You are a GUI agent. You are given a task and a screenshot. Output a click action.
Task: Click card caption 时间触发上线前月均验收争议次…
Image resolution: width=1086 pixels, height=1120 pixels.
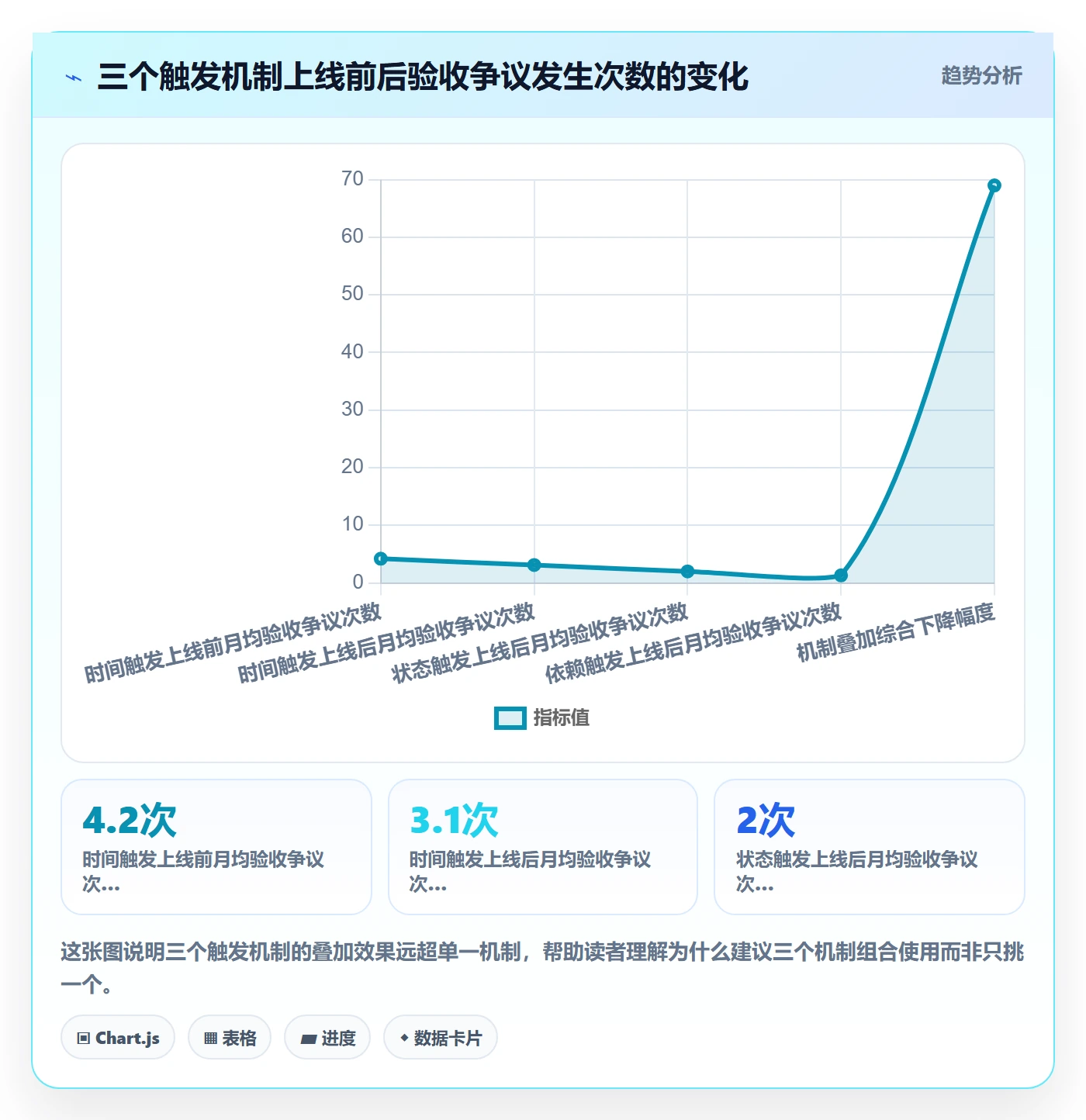203,871
